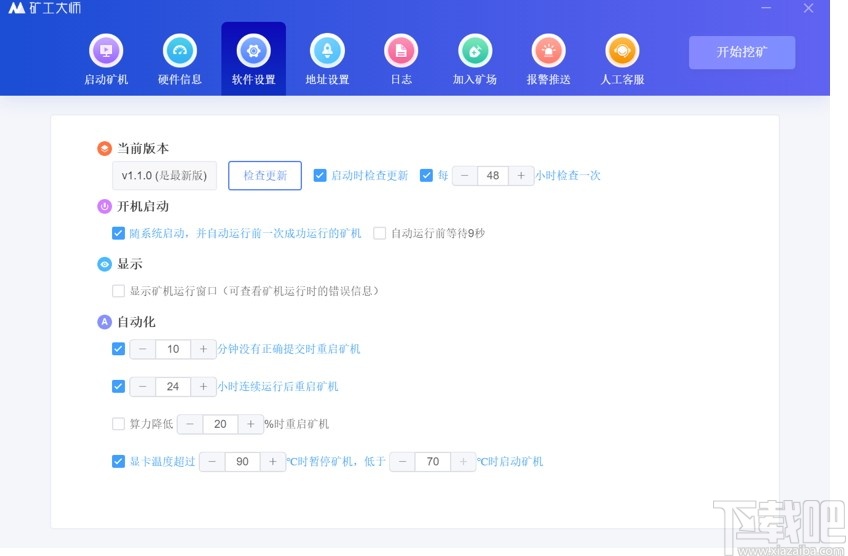Toggle the 每…小时检查一次 checkbox

pyautogui.click(x=426, y=175)
